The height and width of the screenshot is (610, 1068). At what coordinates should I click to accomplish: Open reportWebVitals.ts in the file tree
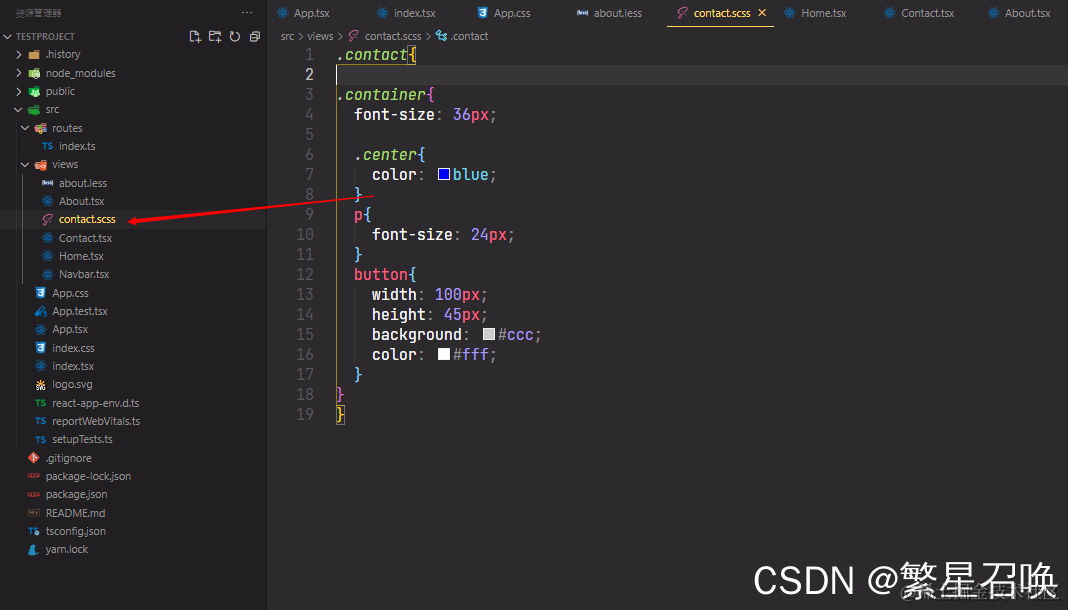pos(96,421)
